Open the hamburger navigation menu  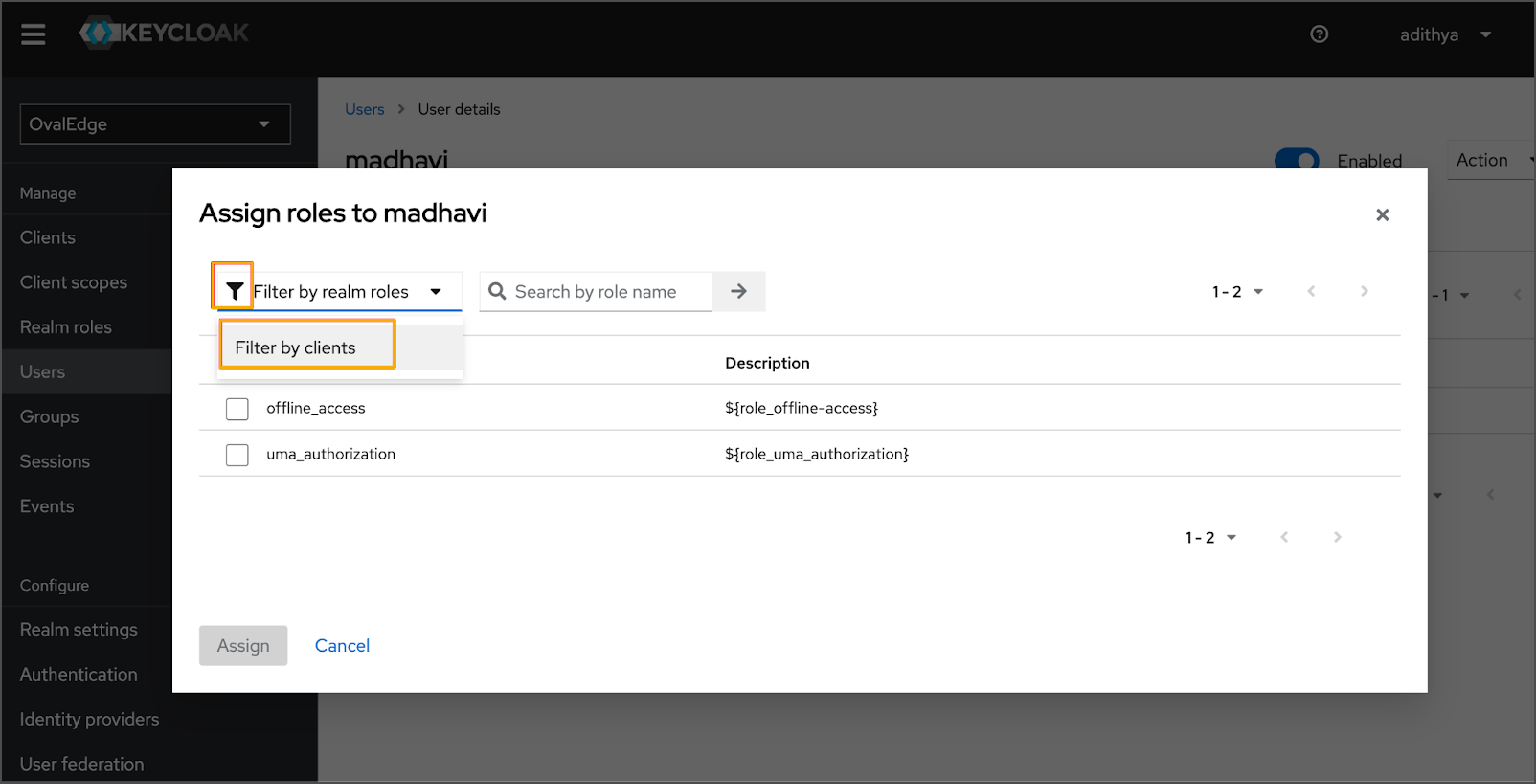pyautogui.click(x=34, y=34)
